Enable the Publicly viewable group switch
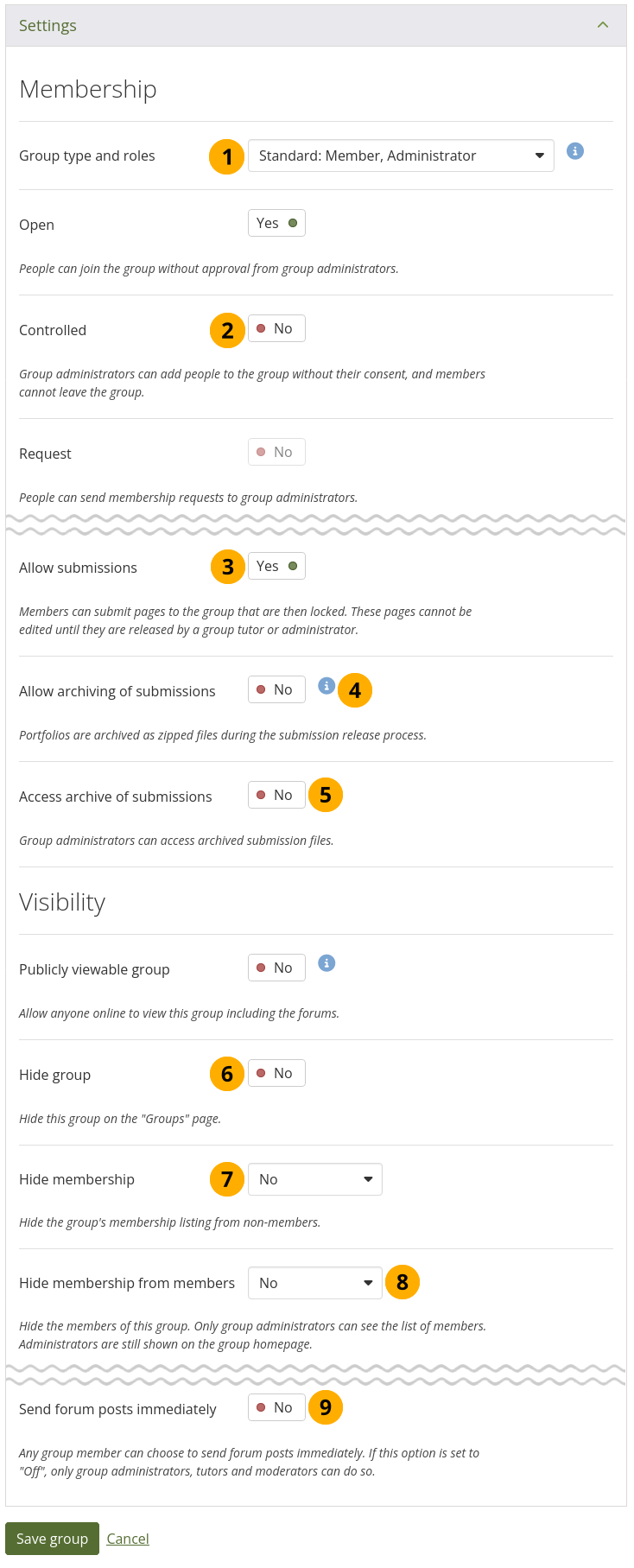Viewport: 634px width, 1568px height. pyautogui.click(x=276, y=968)
